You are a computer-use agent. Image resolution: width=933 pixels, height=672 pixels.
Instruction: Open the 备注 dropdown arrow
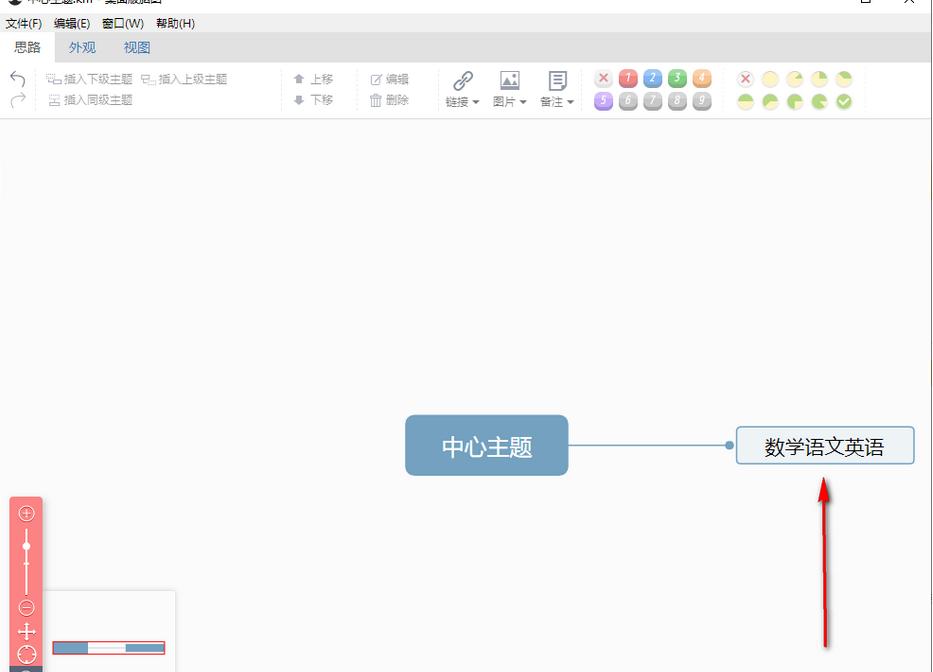[x=569, y=102]
